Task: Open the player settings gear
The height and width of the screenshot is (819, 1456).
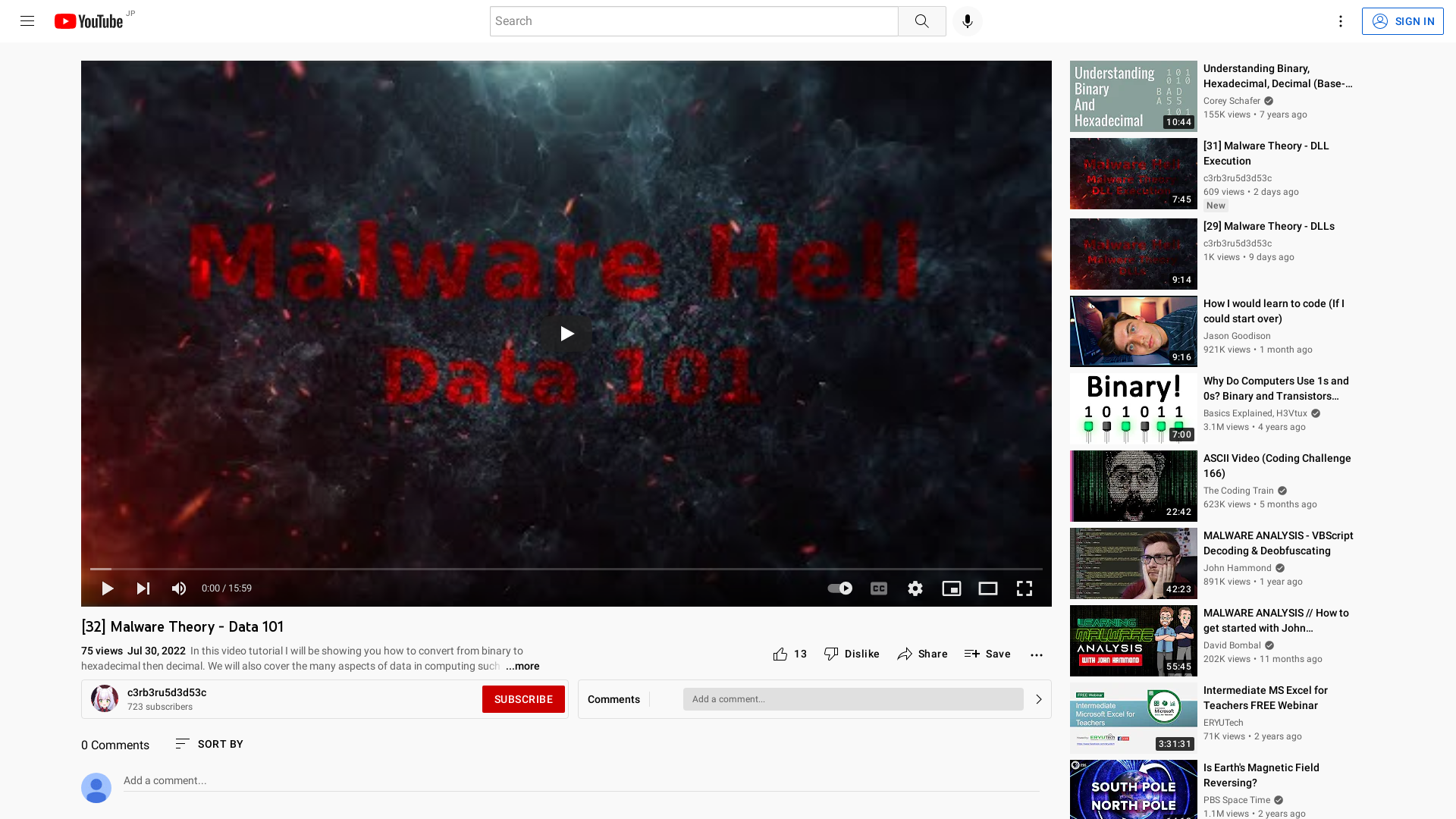Action: (915, 588)
